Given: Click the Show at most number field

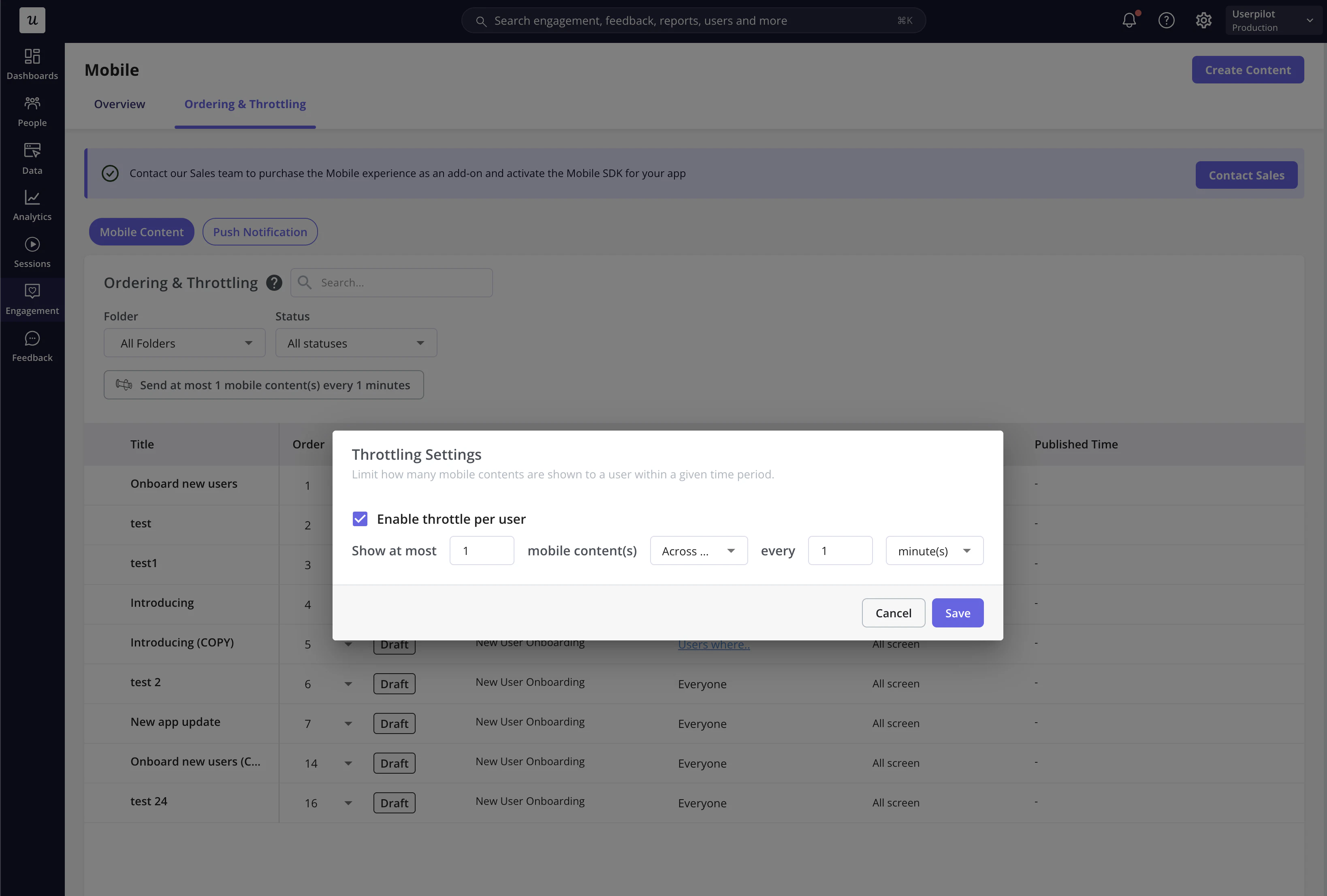Looking at the screenshot, I should tap(481, 550).
